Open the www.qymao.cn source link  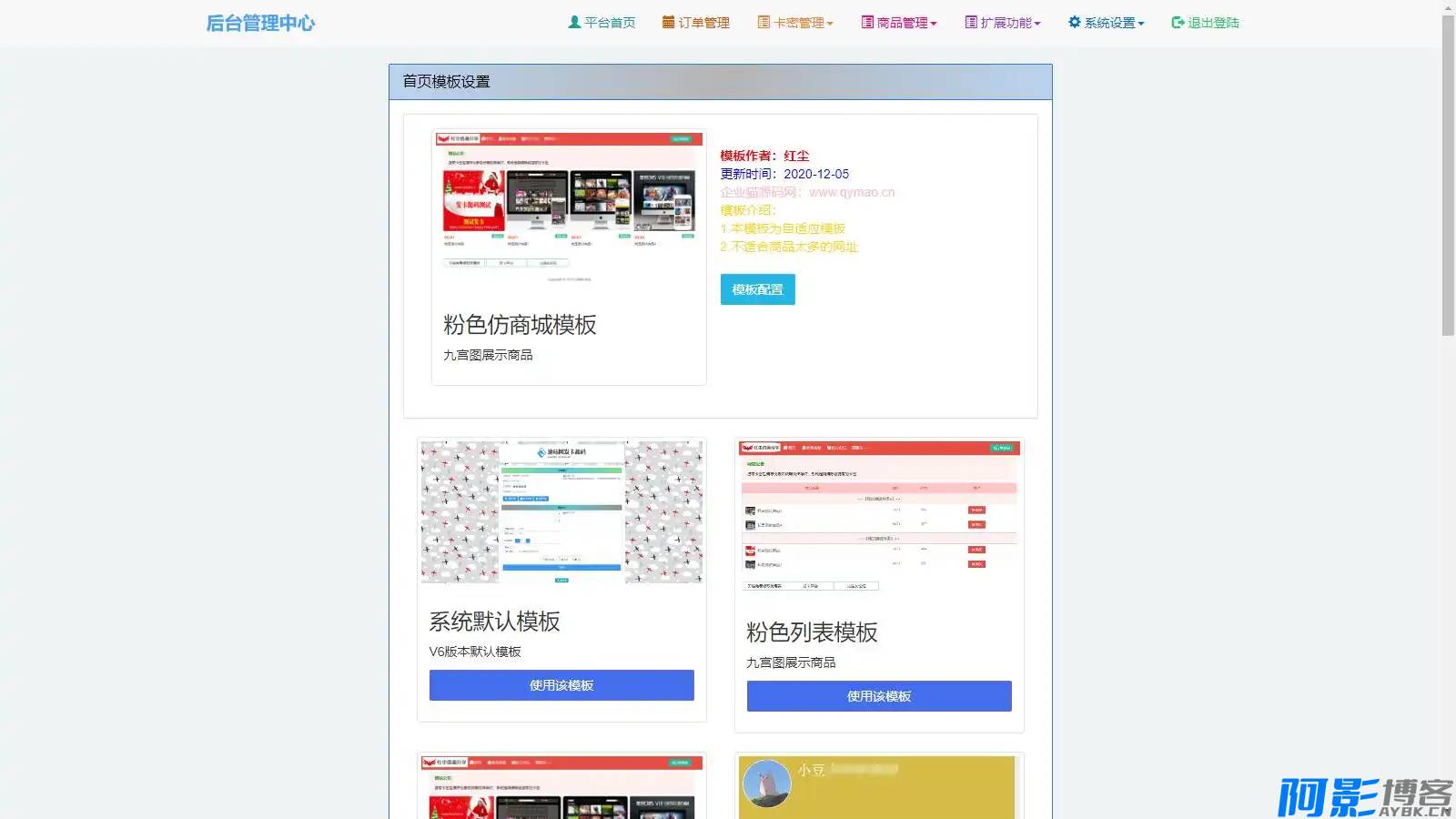(x=852, y=192)
